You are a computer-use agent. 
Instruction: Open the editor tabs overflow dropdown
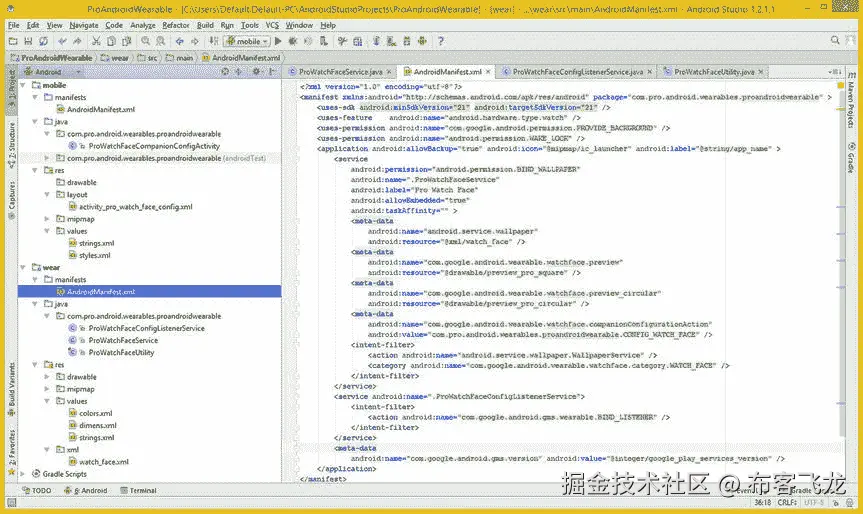coord(835,72)
